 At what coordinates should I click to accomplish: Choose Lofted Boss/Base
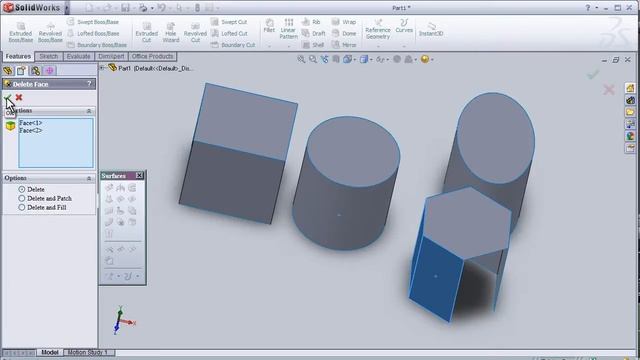(93, 33)
